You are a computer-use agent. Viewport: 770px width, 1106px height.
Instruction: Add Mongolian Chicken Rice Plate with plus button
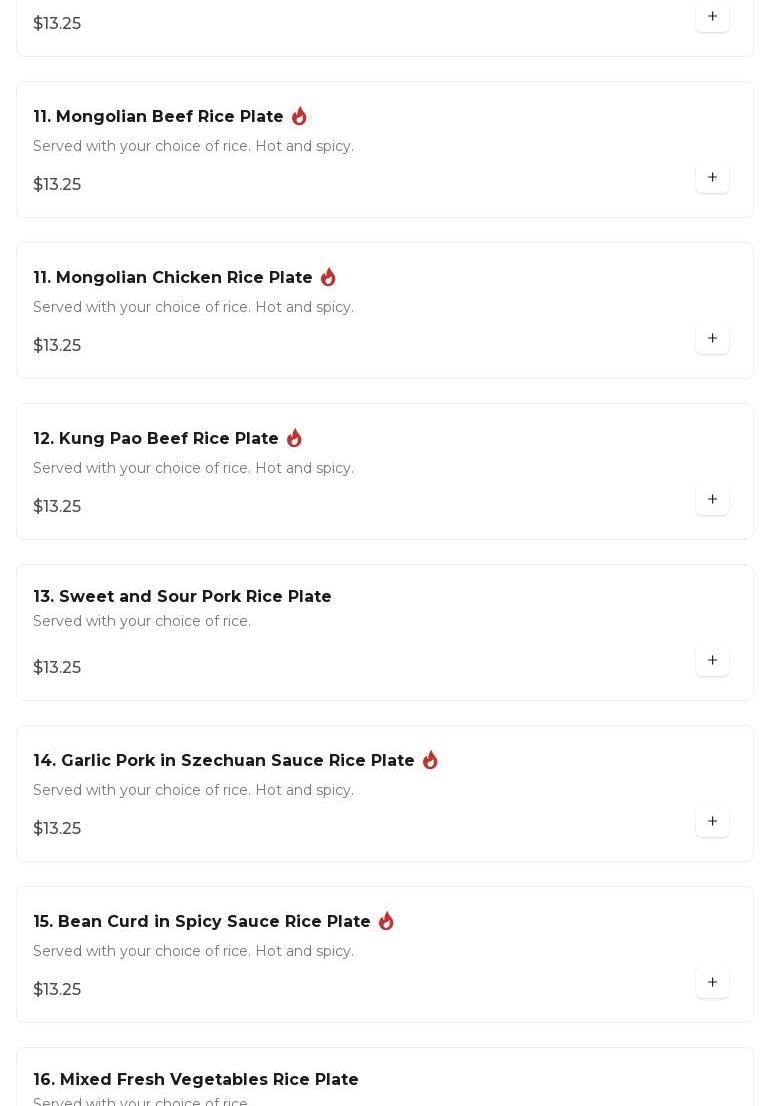click(x=712, y=338)
